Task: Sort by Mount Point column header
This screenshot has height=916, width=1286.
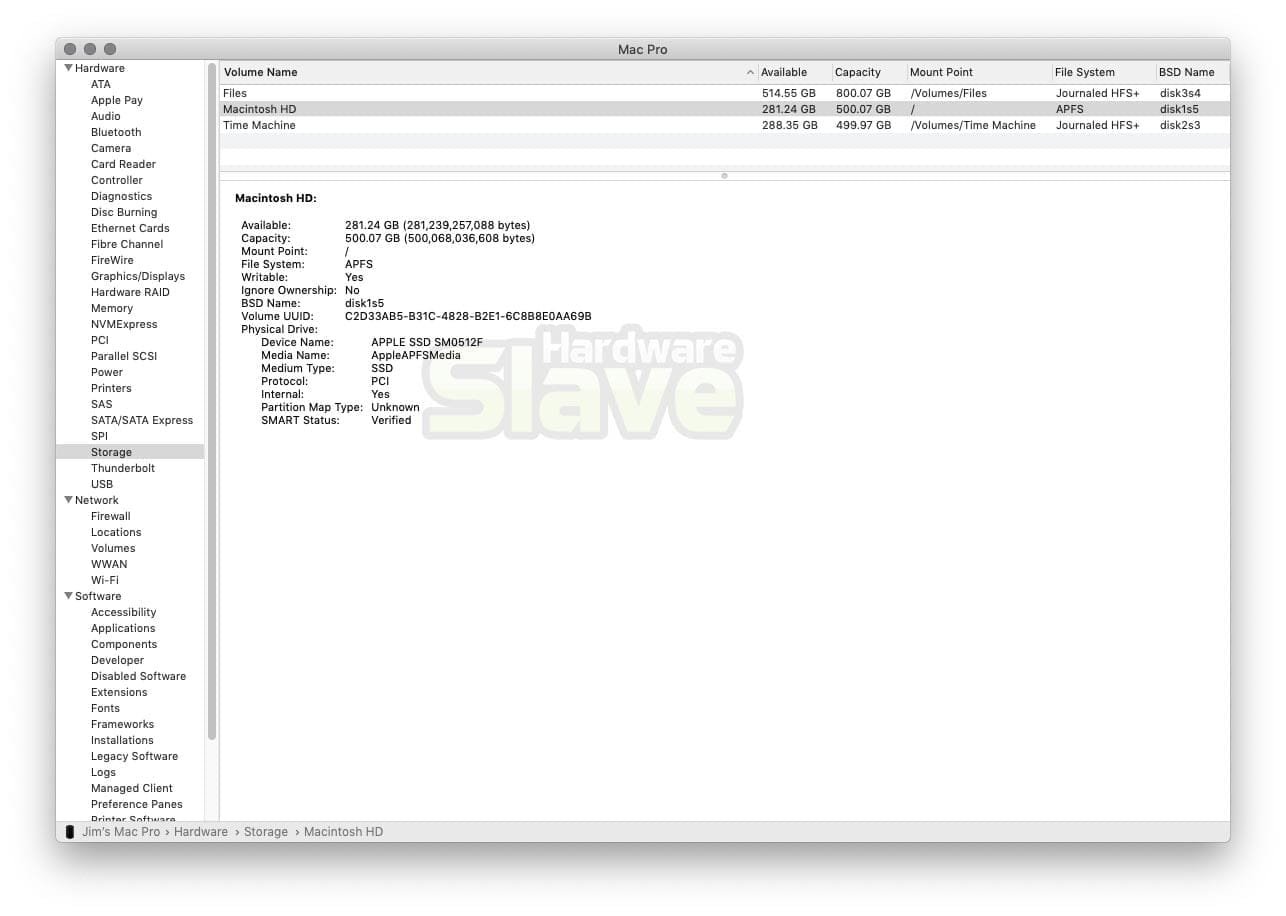Action: coord(979,72)
